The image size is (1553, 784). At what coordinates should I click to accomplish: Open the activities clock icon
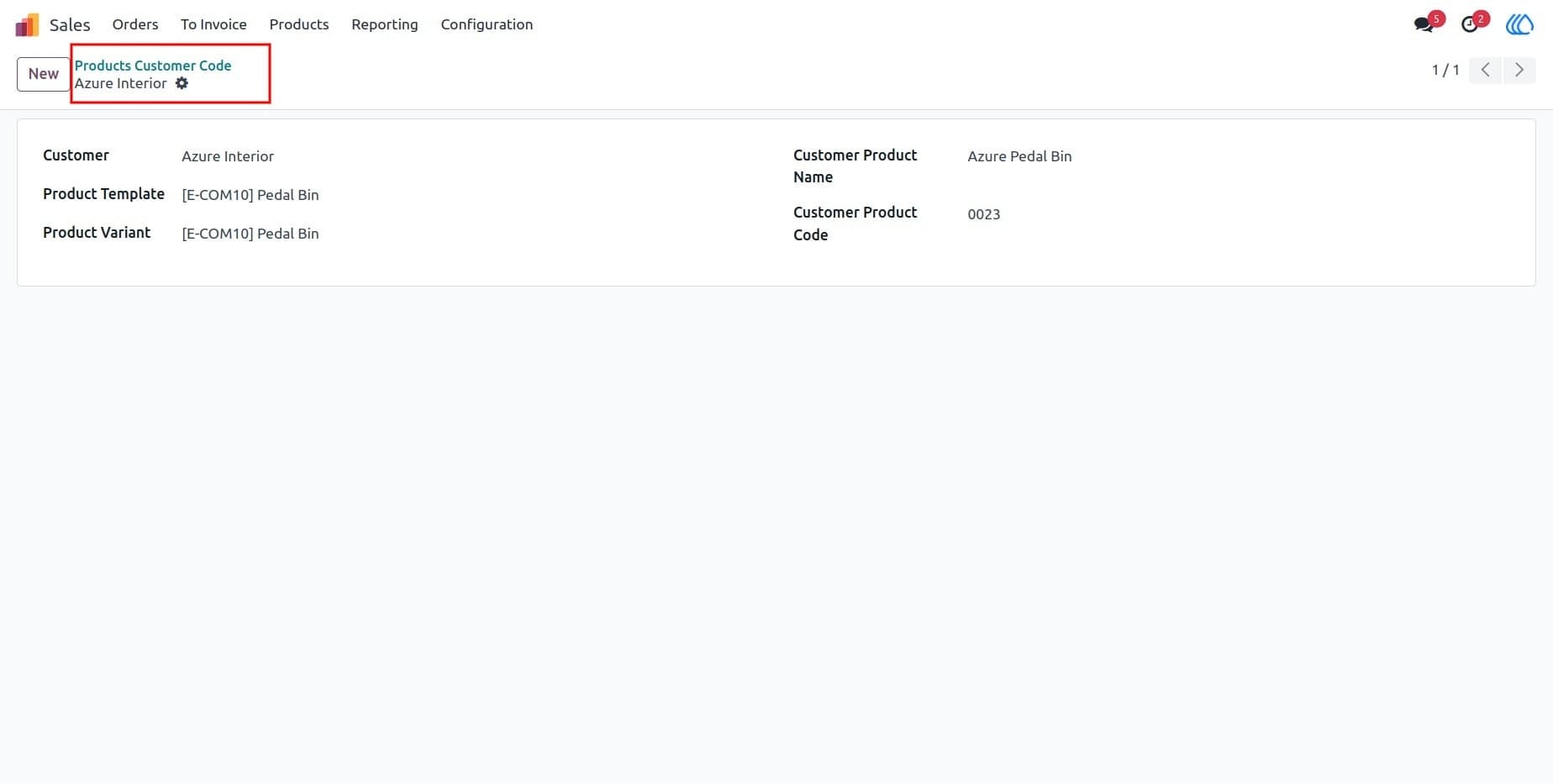pos(1470,24)
